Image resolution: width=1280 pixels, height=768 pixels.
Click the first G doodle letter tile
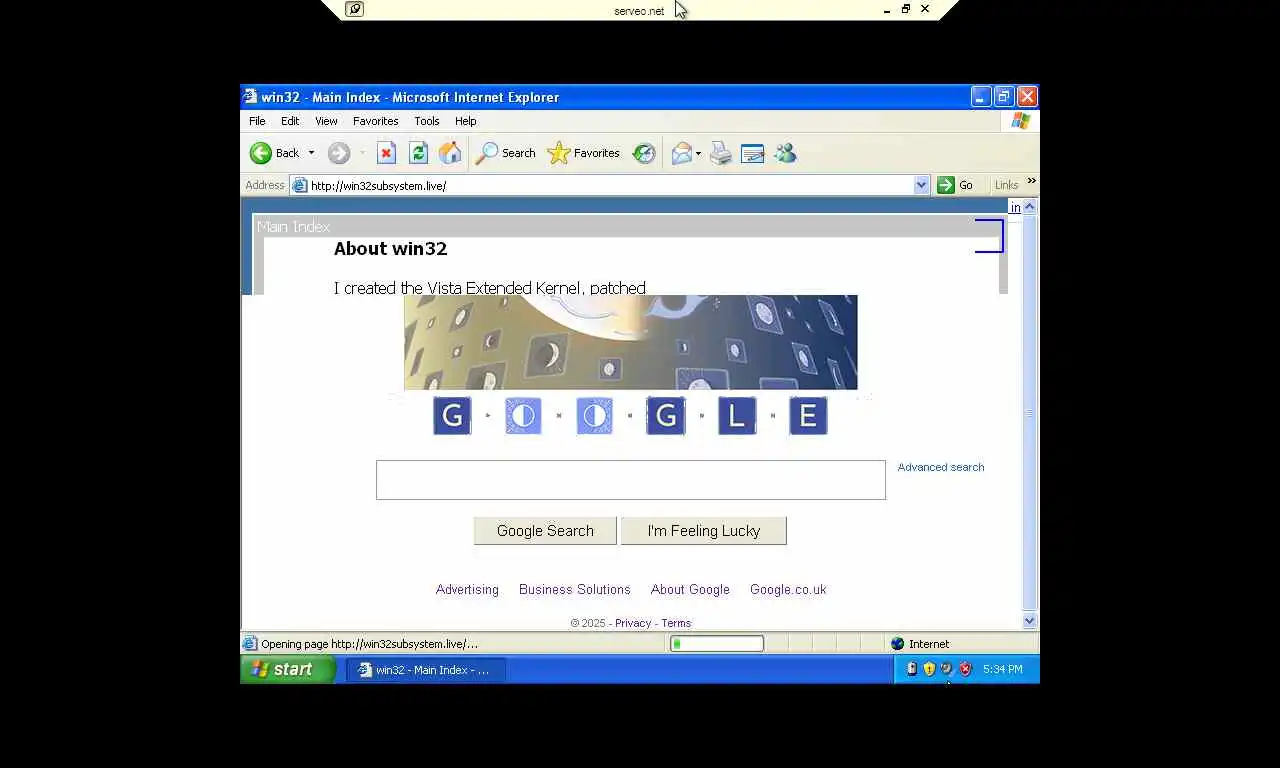(452, 416)
